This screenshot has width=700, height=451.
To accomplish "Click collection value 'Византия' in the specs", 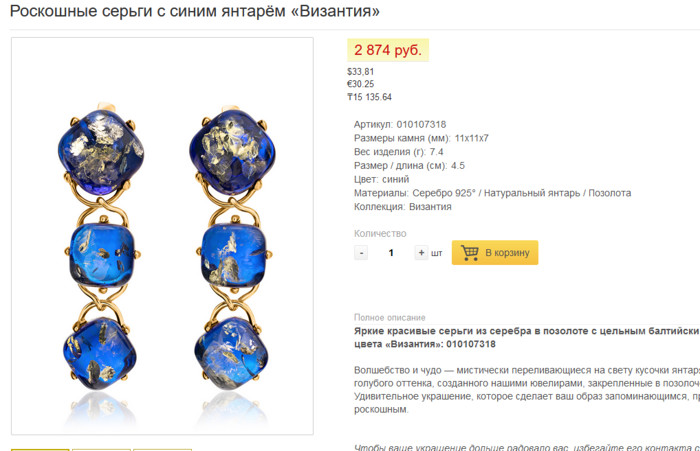I will click(x=430, y=207).
